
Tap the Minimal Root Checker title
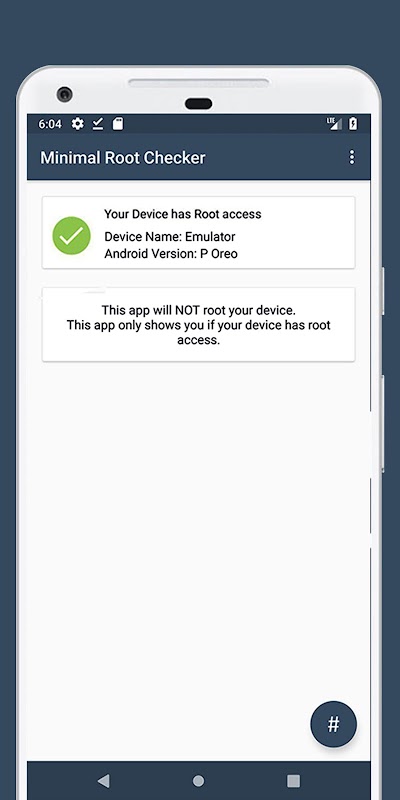pyautogui.click(x=123, y=158)
